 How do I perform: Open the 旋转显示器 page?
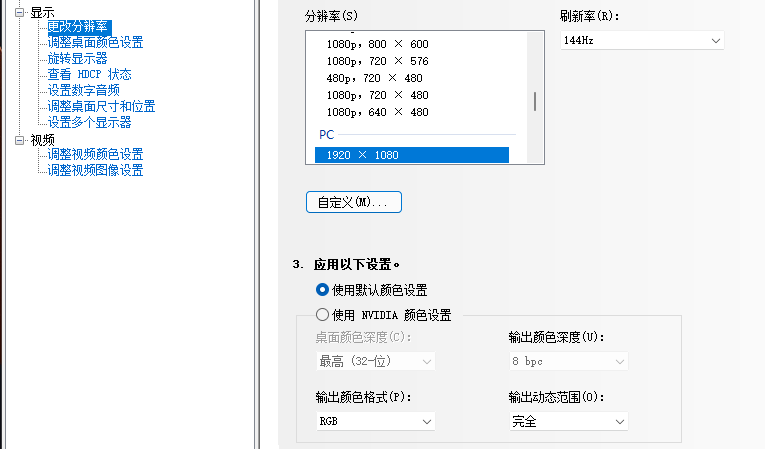(77, 58)
